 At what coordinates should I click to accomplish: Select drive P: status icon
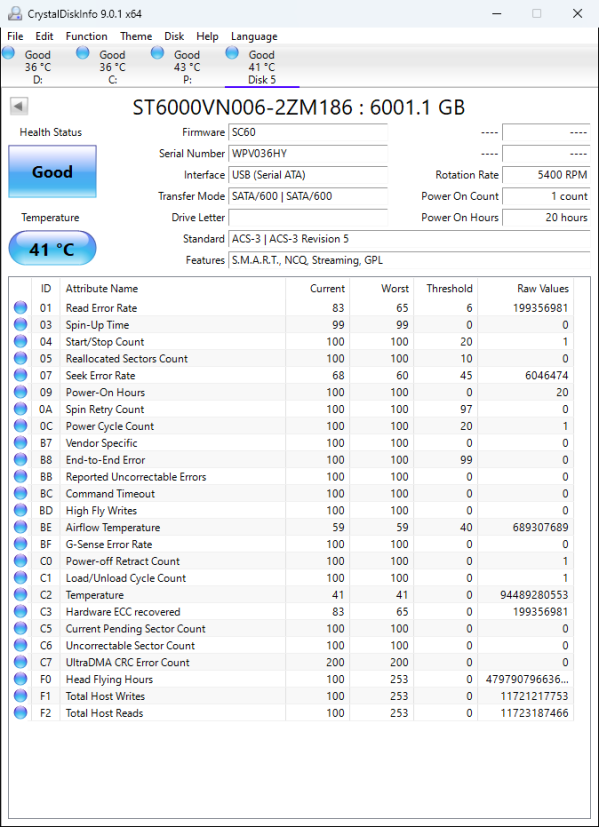(157, 53)
